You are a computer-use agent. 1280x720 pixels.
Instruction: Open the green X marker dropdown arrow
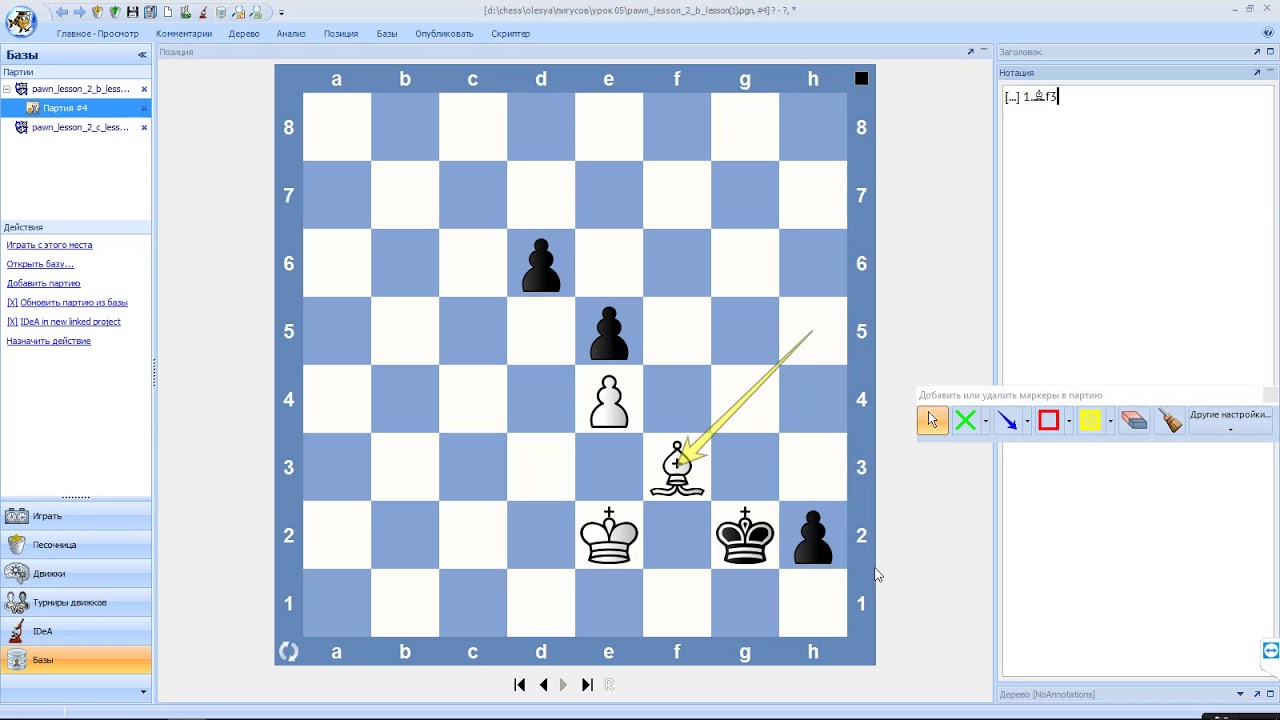click(985, 421)
